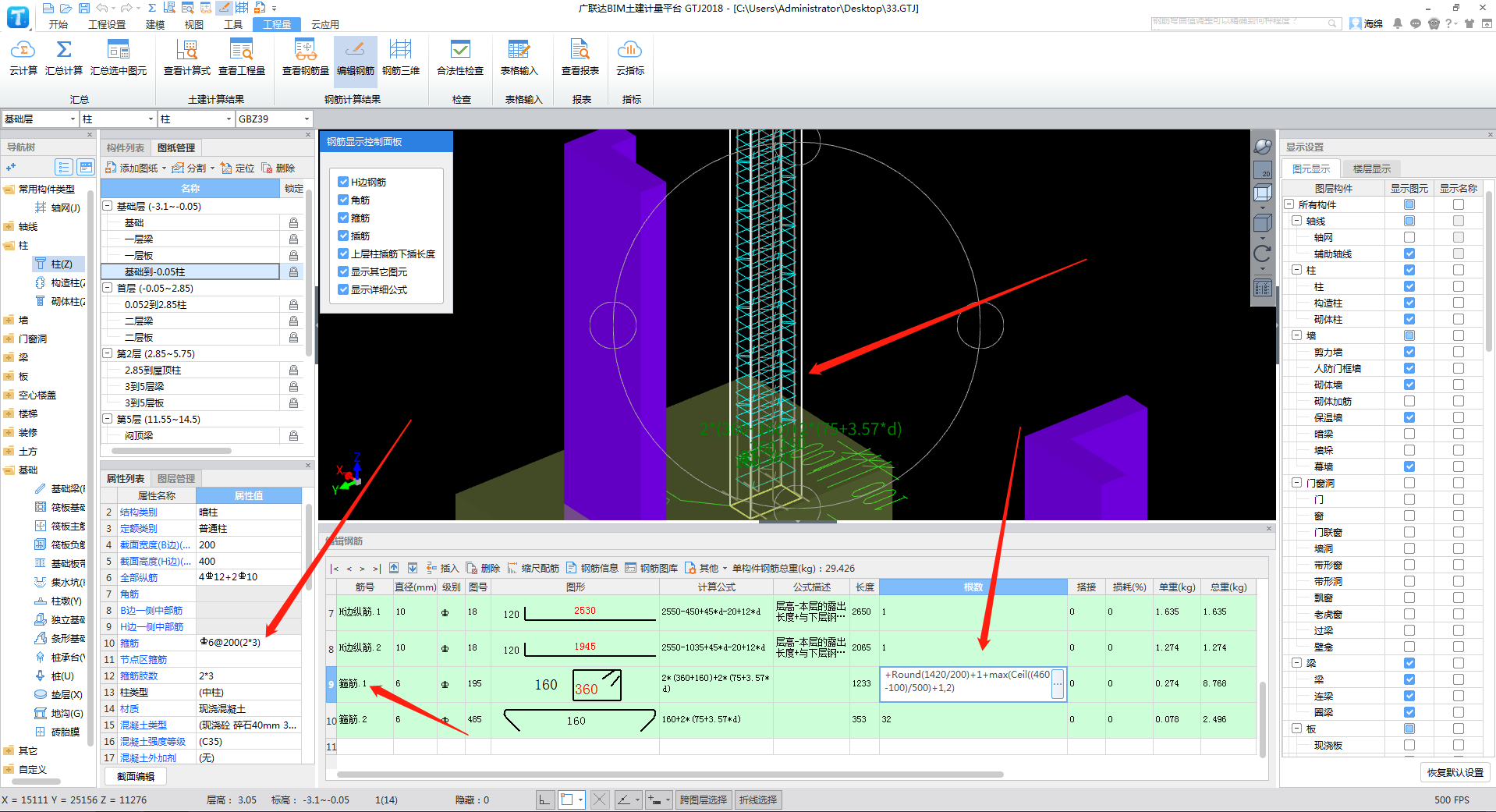
Task: Collapse 所有构件 in display settings
Action: pos(1289,204)
